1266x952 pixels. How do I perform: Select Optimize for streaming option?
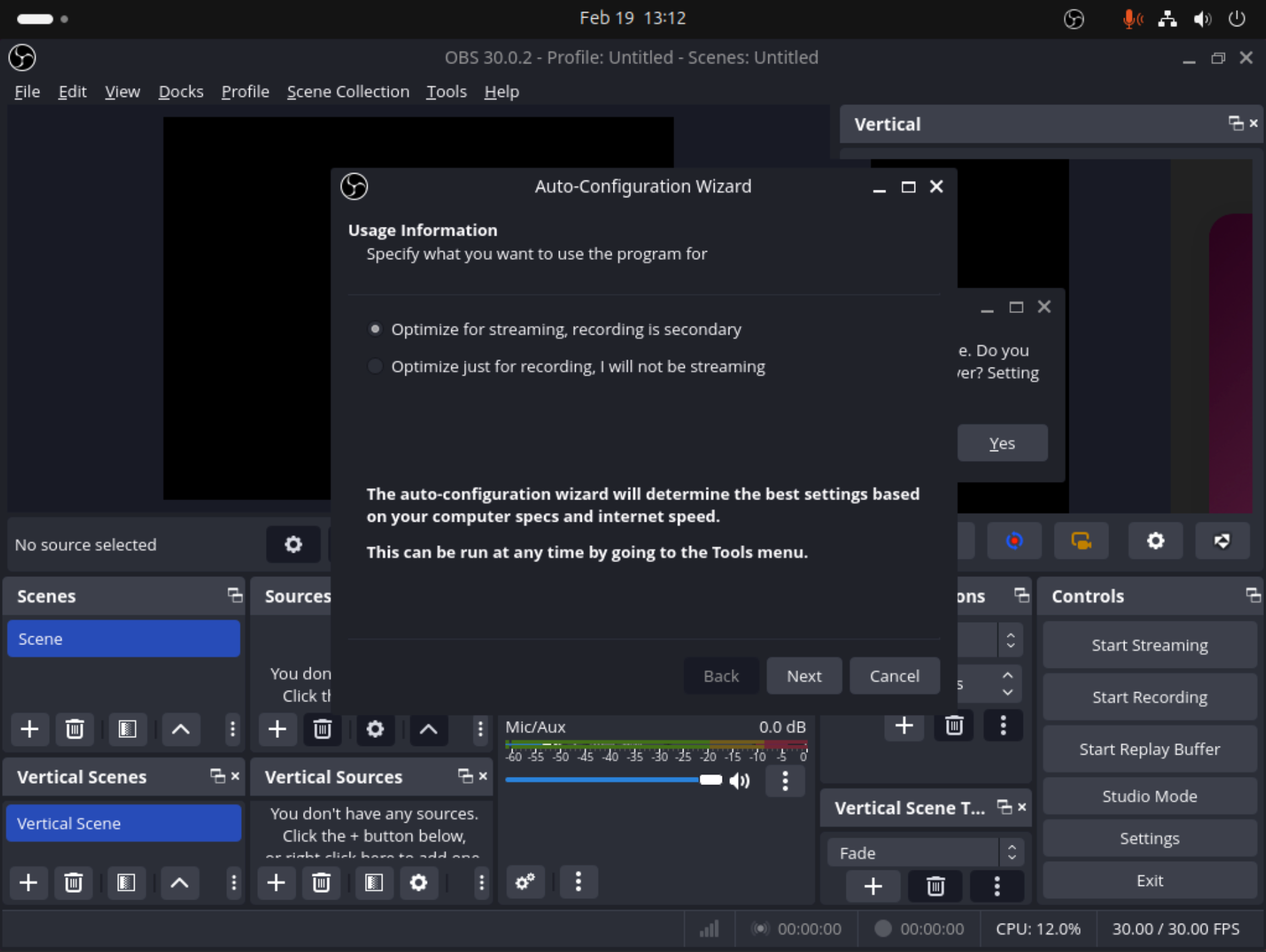[x=375, y=329]
